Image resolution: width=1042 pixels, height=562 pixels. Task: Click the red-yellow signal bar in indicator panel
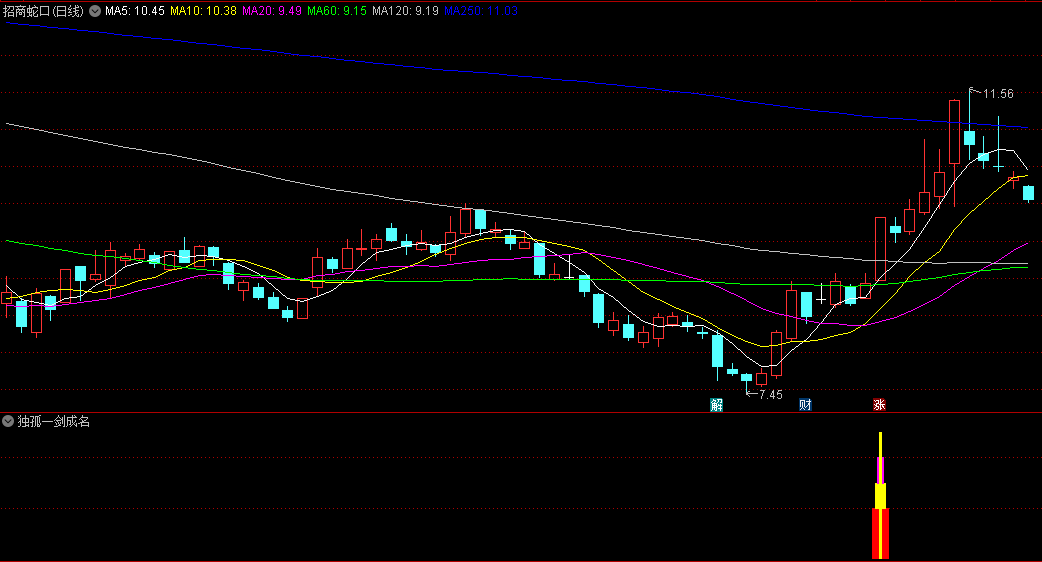tap(880, 496)
